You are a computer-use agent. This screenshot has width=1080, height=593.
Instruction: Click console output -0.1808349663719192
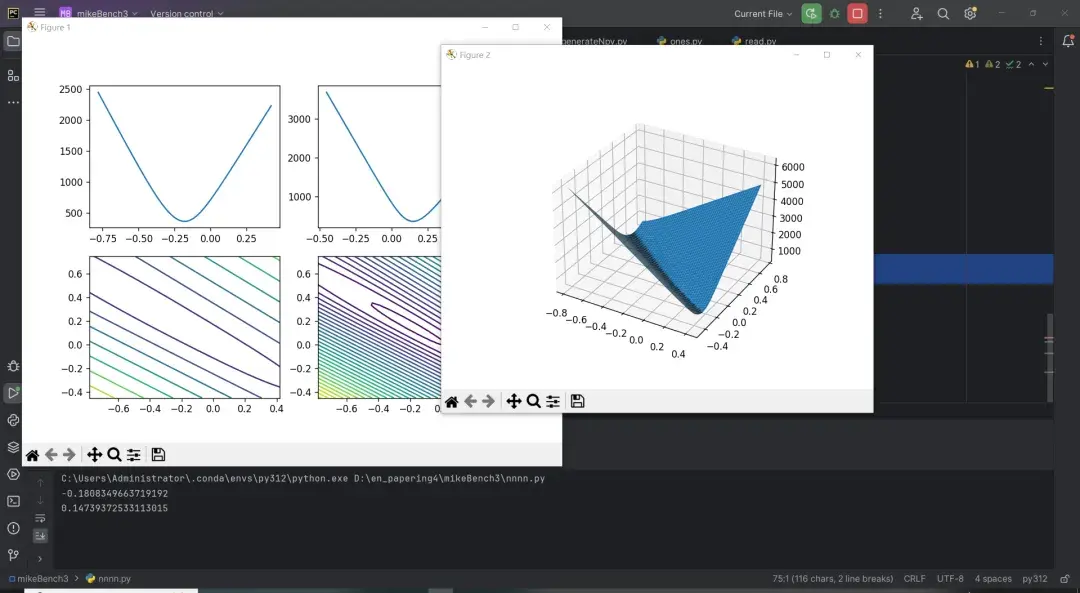click(x=114, y=493)
